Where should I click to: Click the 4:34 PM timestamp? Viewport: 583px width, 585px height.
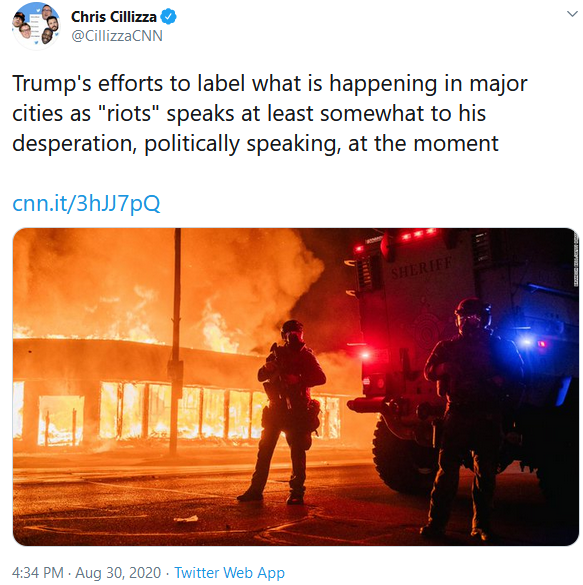pyautogui.click(x=38, y=572)
